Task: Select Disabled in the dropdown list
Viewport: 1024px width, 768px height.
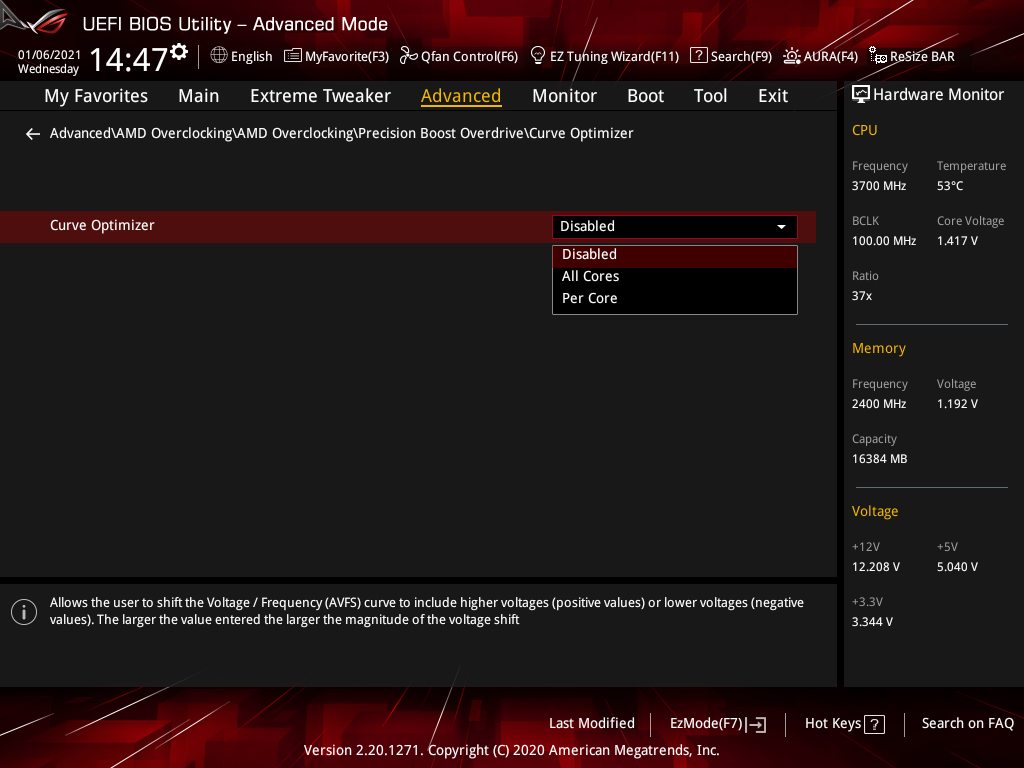Action: 675,255
